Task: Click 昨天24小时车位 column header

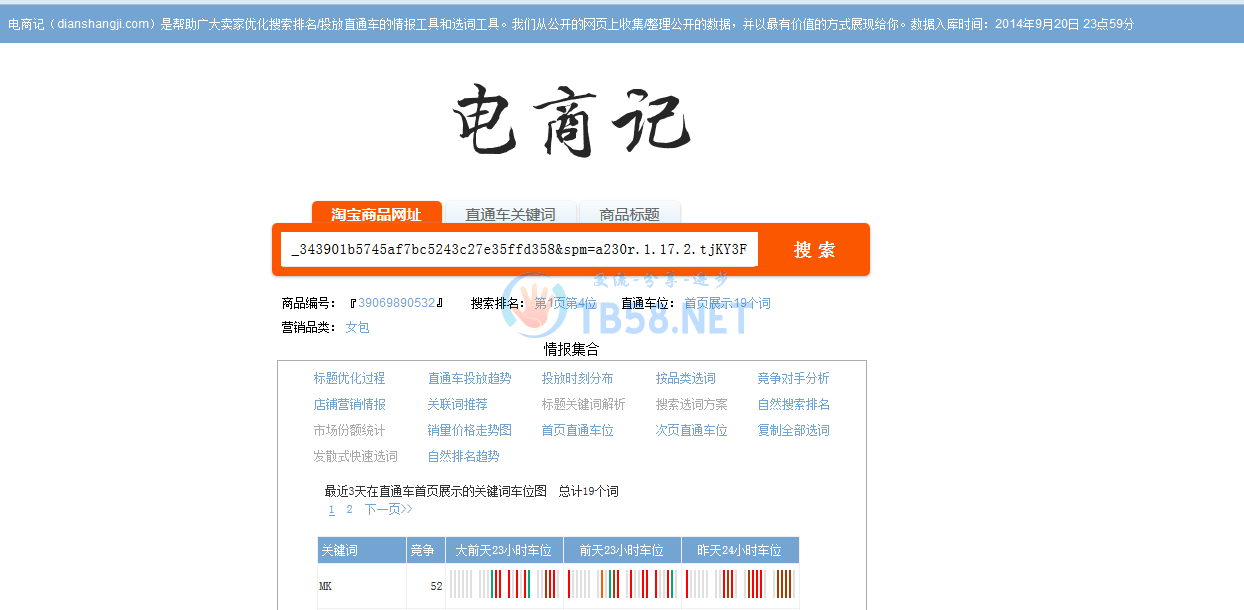Action: 740,550
